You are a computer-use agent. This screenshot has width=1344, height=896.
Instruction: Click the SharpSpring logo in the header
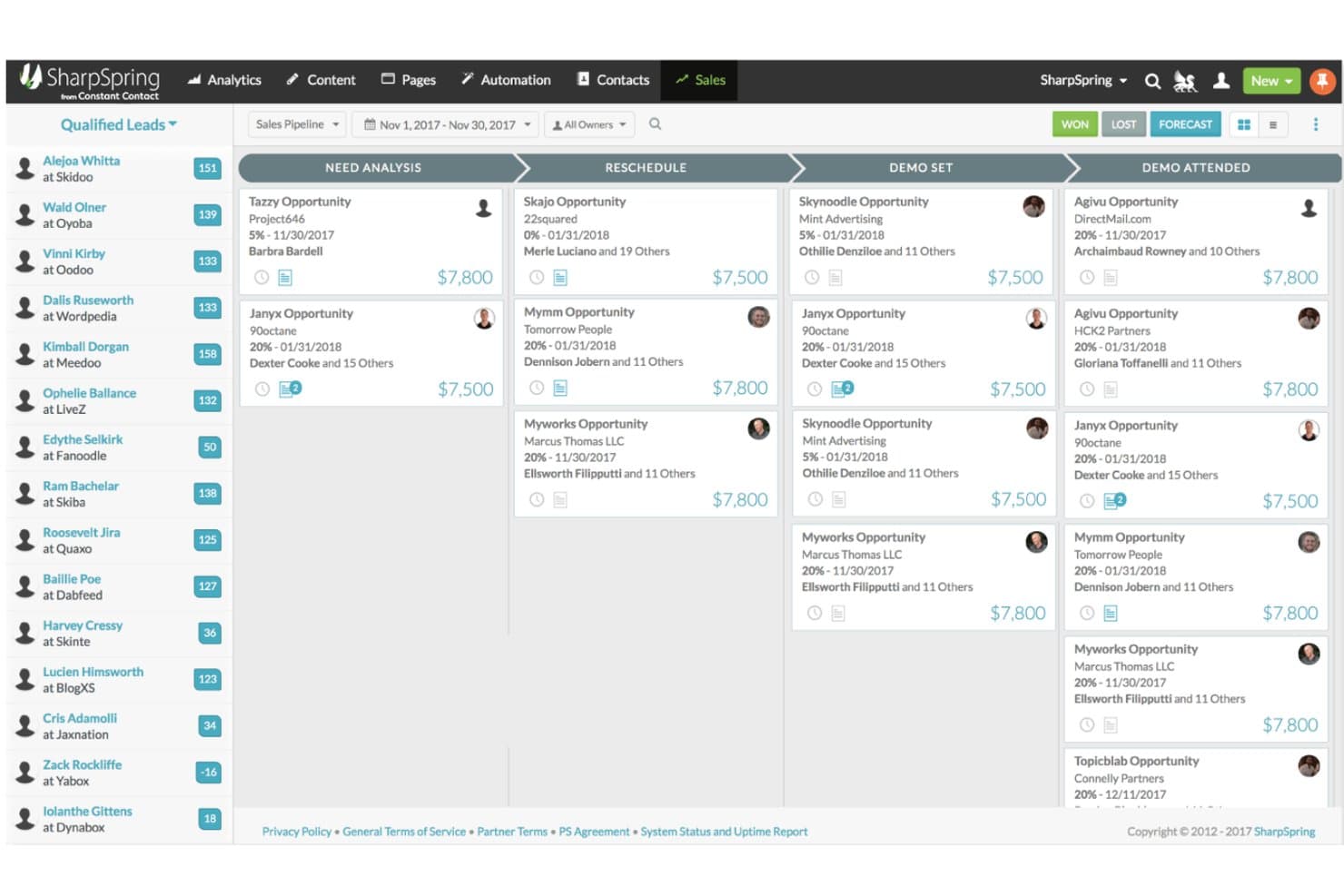tap(90, 81)
